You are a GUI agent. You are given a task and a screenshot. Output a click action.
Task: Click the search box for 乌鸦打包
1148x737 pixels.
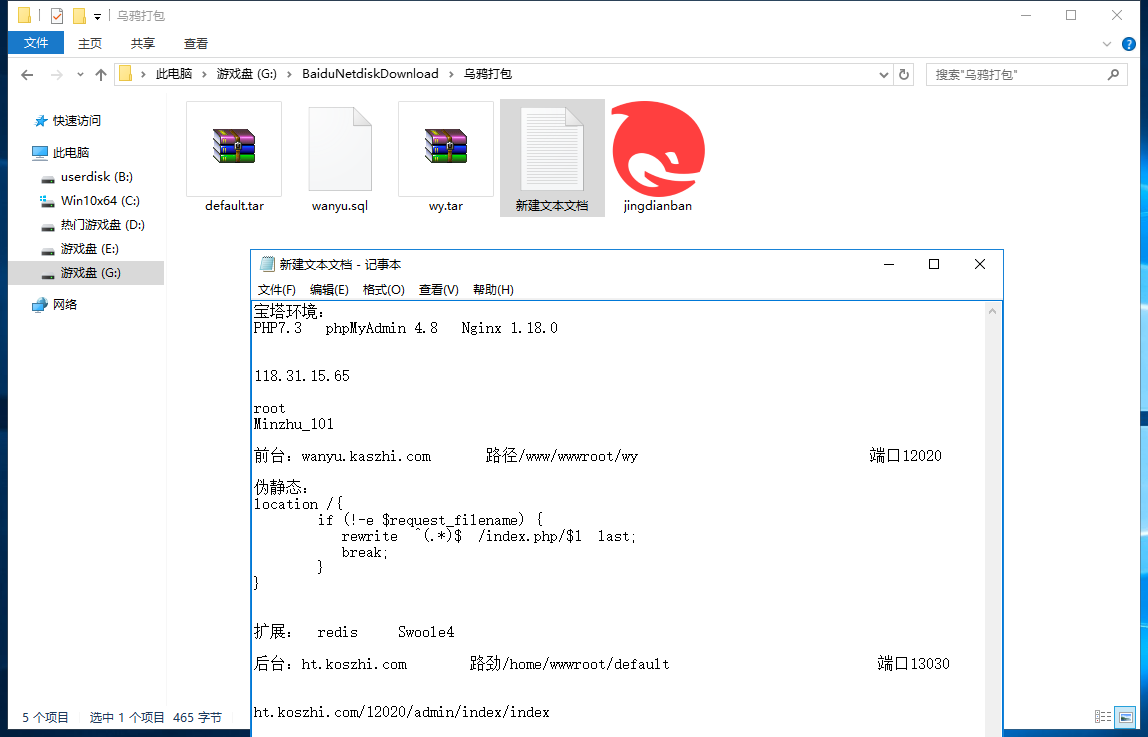click(1015, 74)
